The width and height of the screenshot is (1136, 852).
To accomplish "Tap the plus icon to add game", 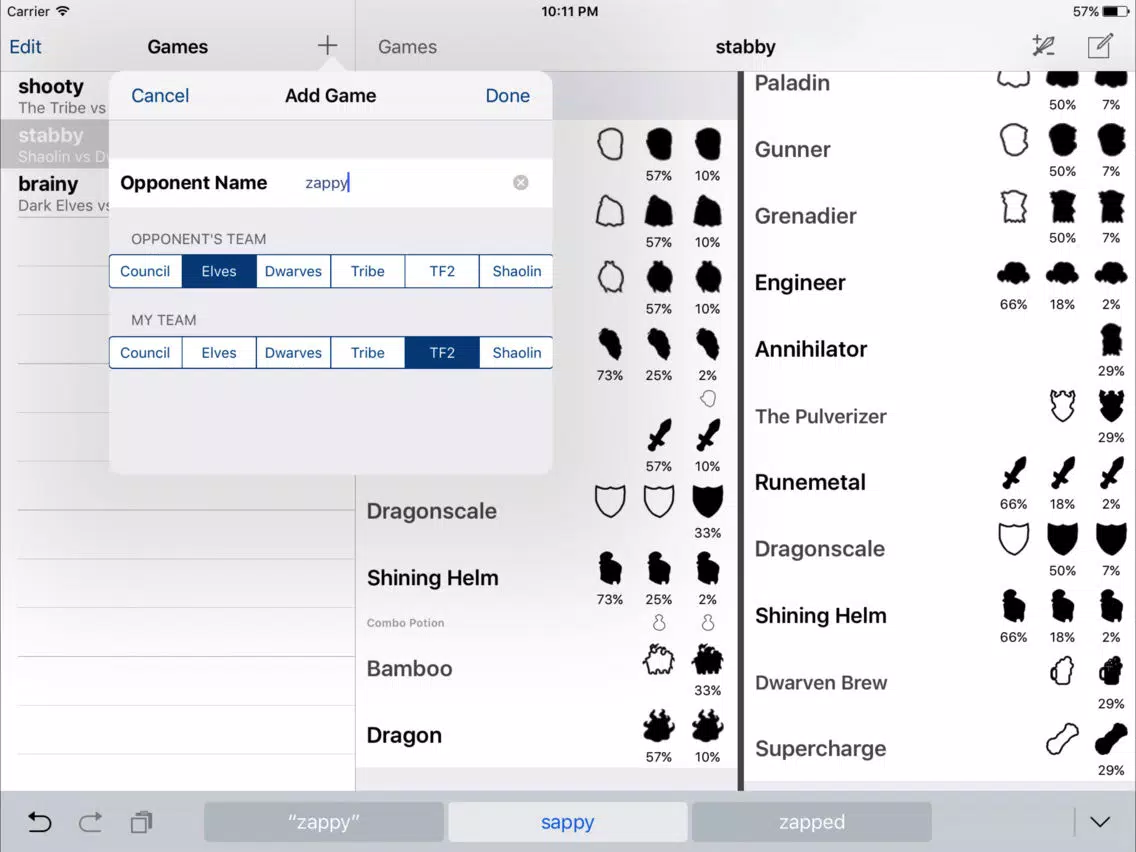I will coord(327,46).
